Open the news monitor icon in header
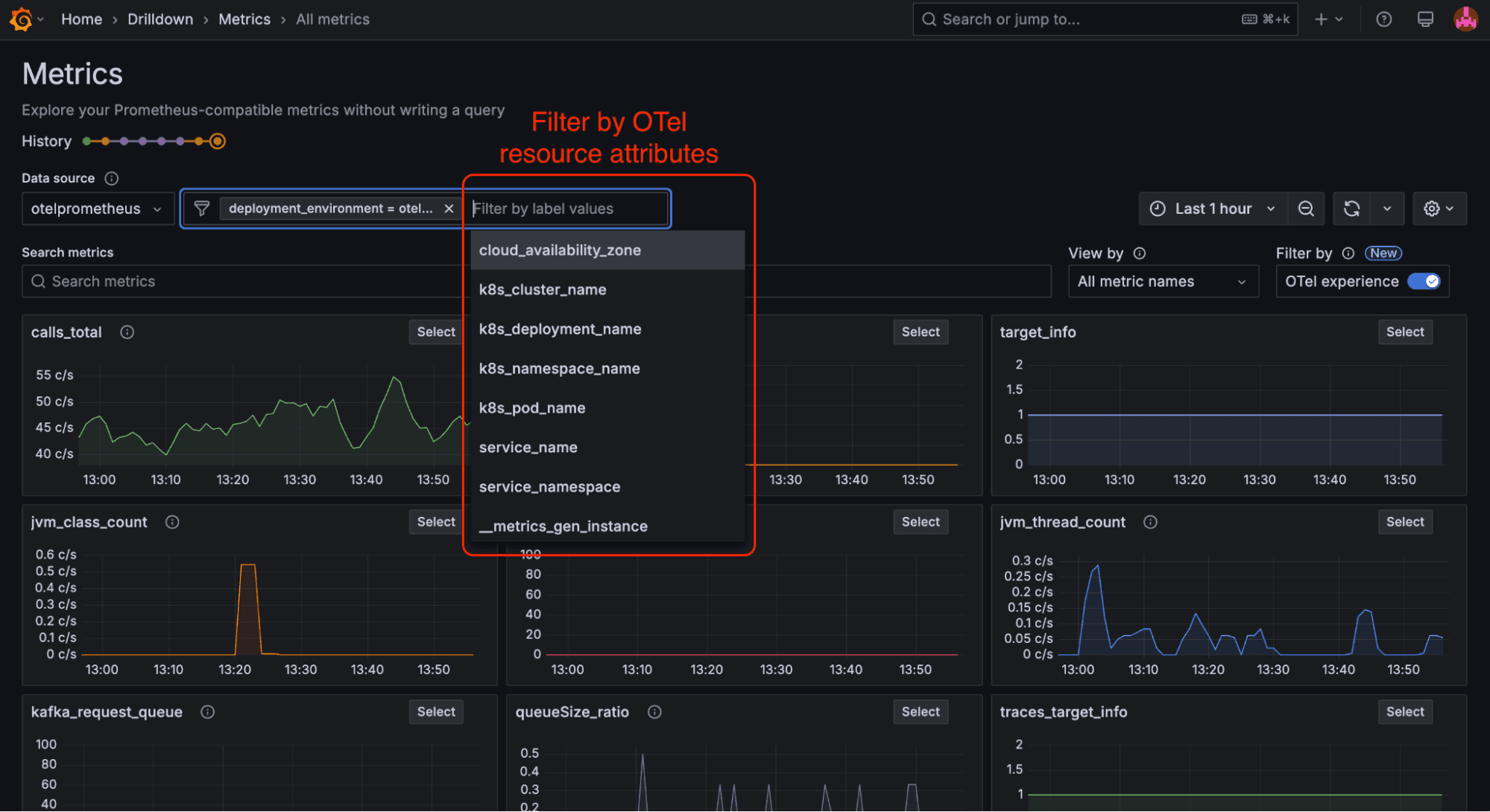 point(1425,19)
